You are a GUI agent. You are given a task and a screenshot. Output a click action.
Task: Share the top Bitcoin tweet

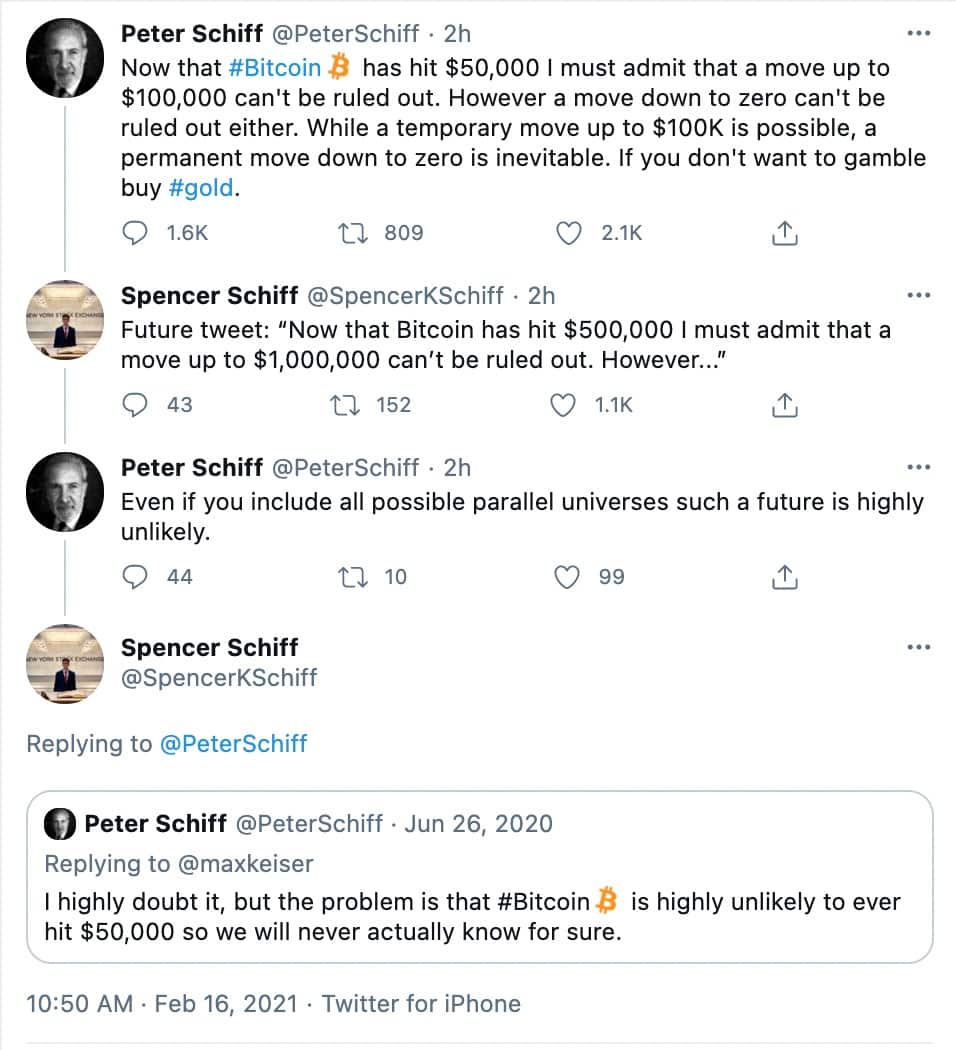click(x=786, y=233)
